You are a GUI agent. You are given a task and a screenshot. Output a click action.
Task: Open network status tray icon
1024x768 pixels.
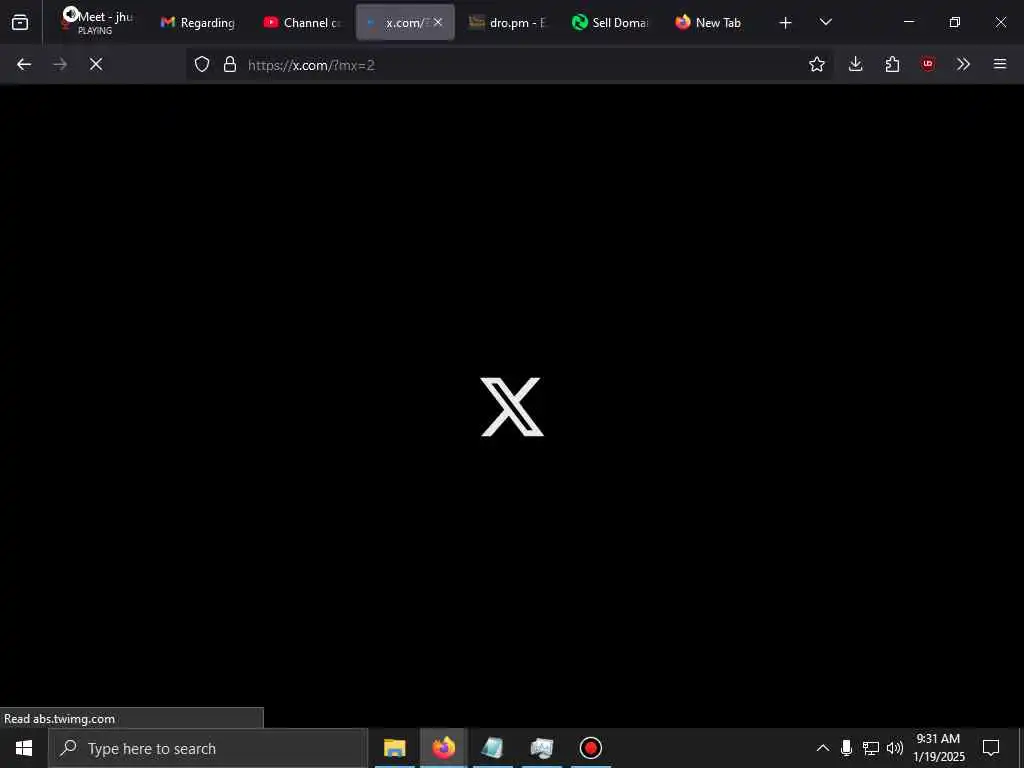[871, 748]
